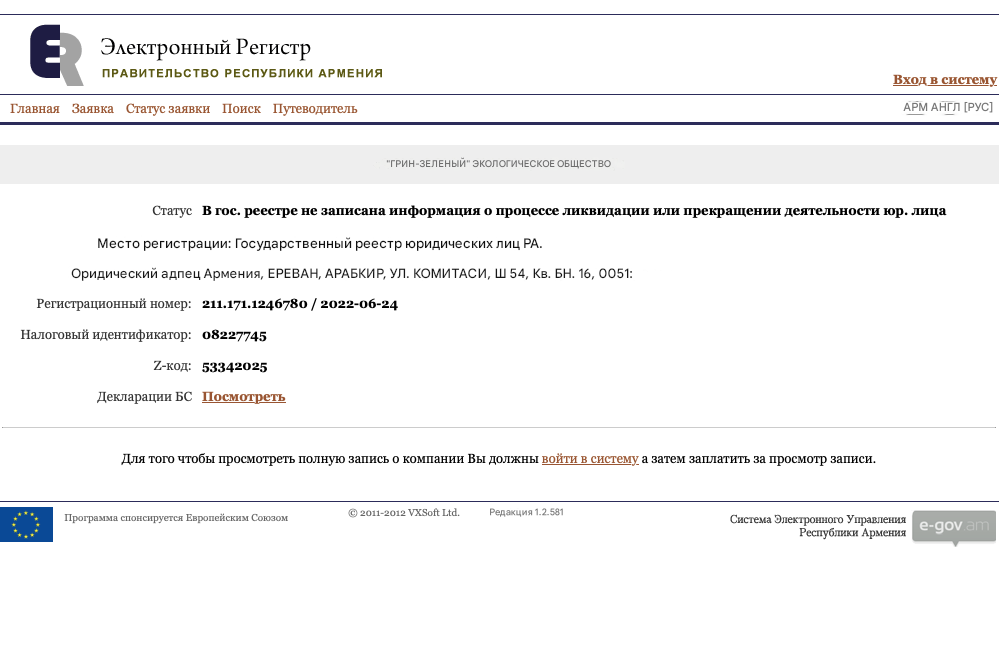
Task: Click the Z-код label
Action: [x=172, y=366]
